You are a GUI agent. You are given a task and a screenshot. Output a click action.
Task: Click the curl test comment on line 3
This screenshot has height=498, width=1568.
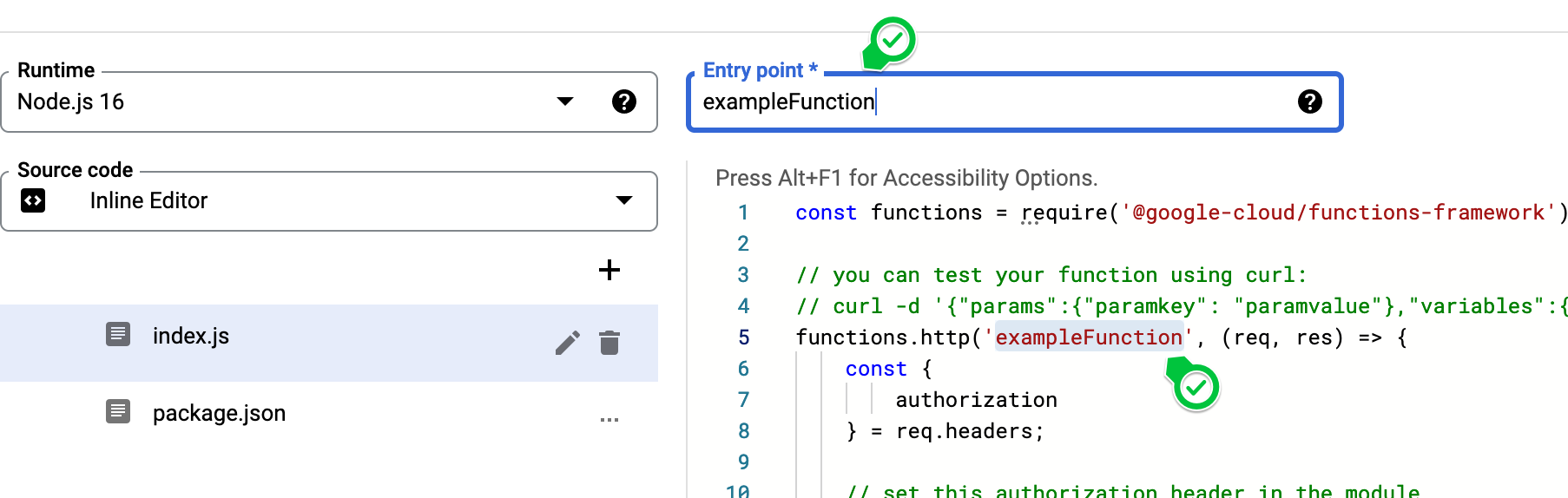tap(1051, 275)
